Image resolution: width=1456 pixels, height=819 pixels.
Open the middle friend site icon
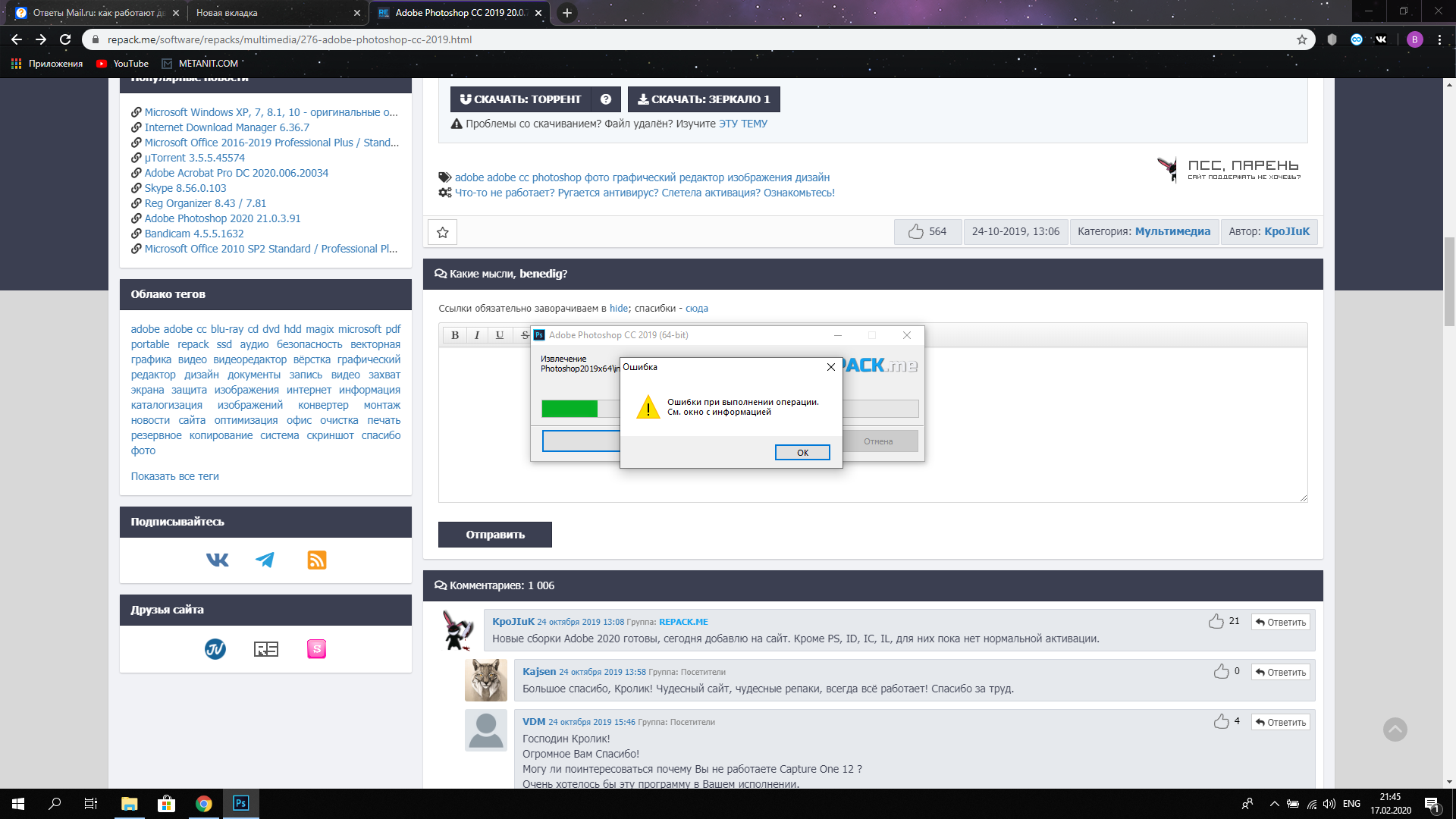click(266, 649)
